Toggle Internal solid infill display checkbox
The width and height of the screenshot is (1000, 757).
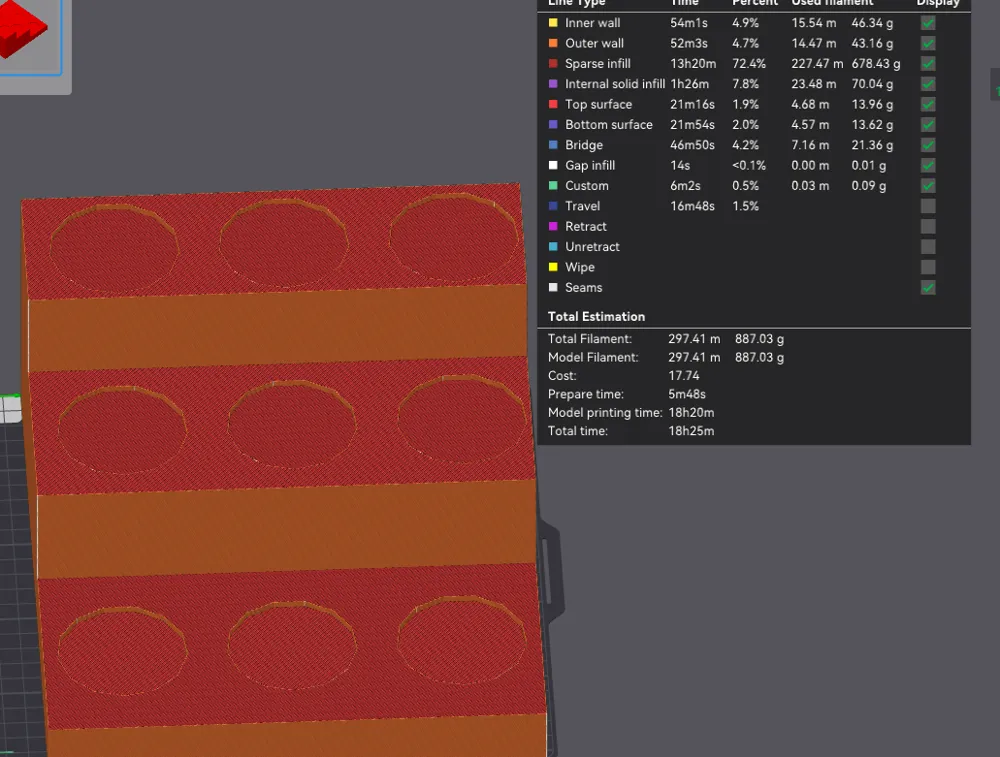pos(928,84)
